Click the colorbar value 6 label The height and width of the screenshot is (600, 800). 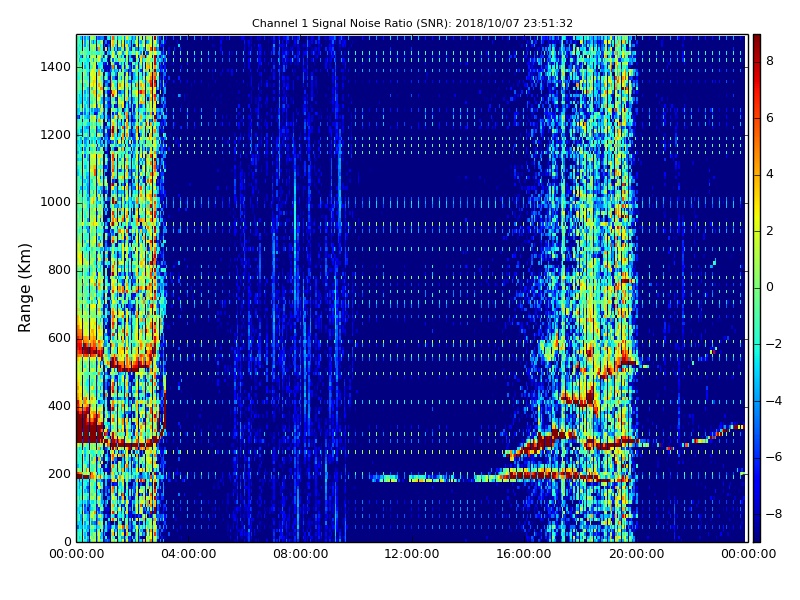(x=770, y=118)
